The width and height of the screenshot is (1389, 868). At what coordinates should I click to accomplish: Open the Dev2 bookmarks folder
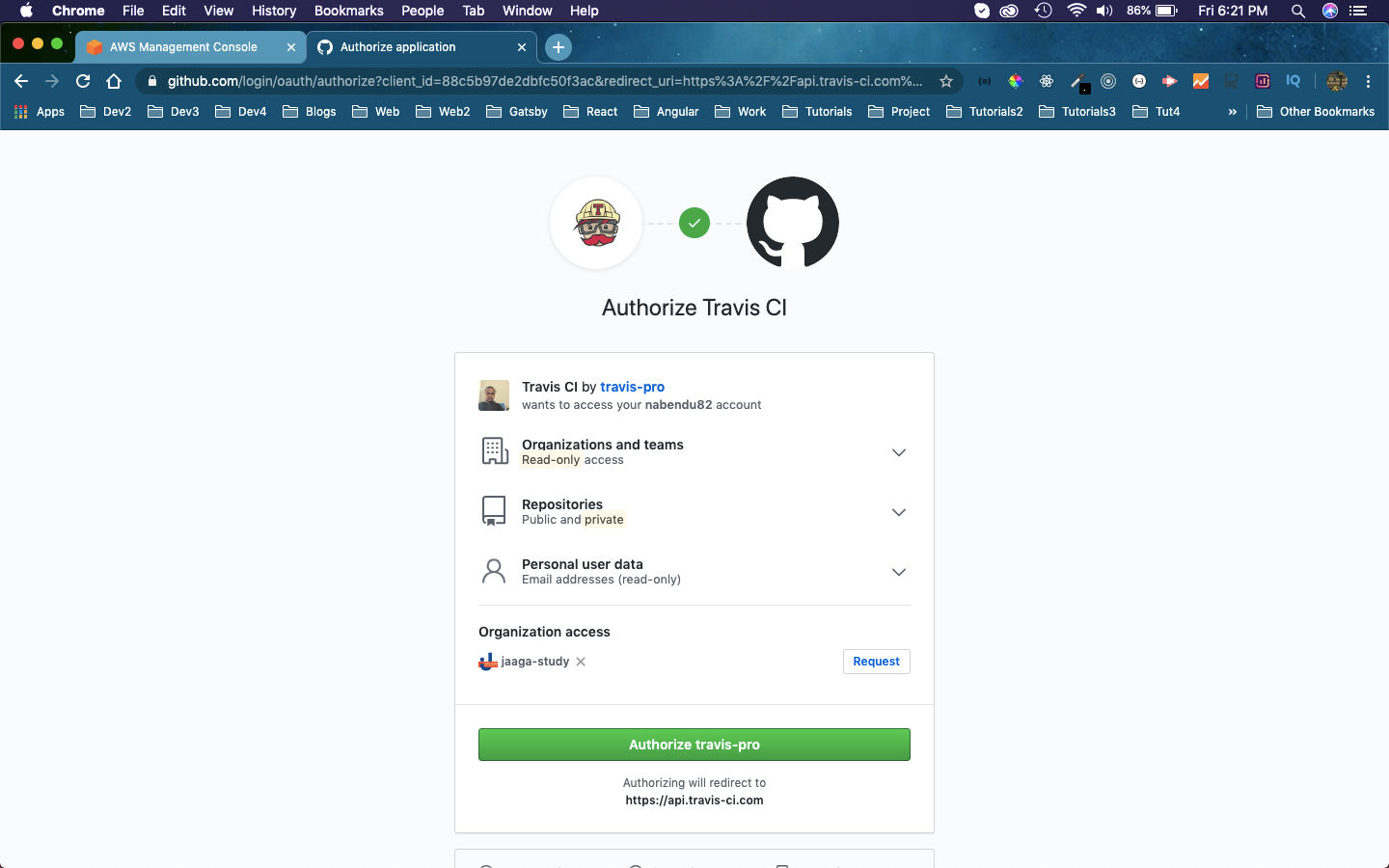106,111
